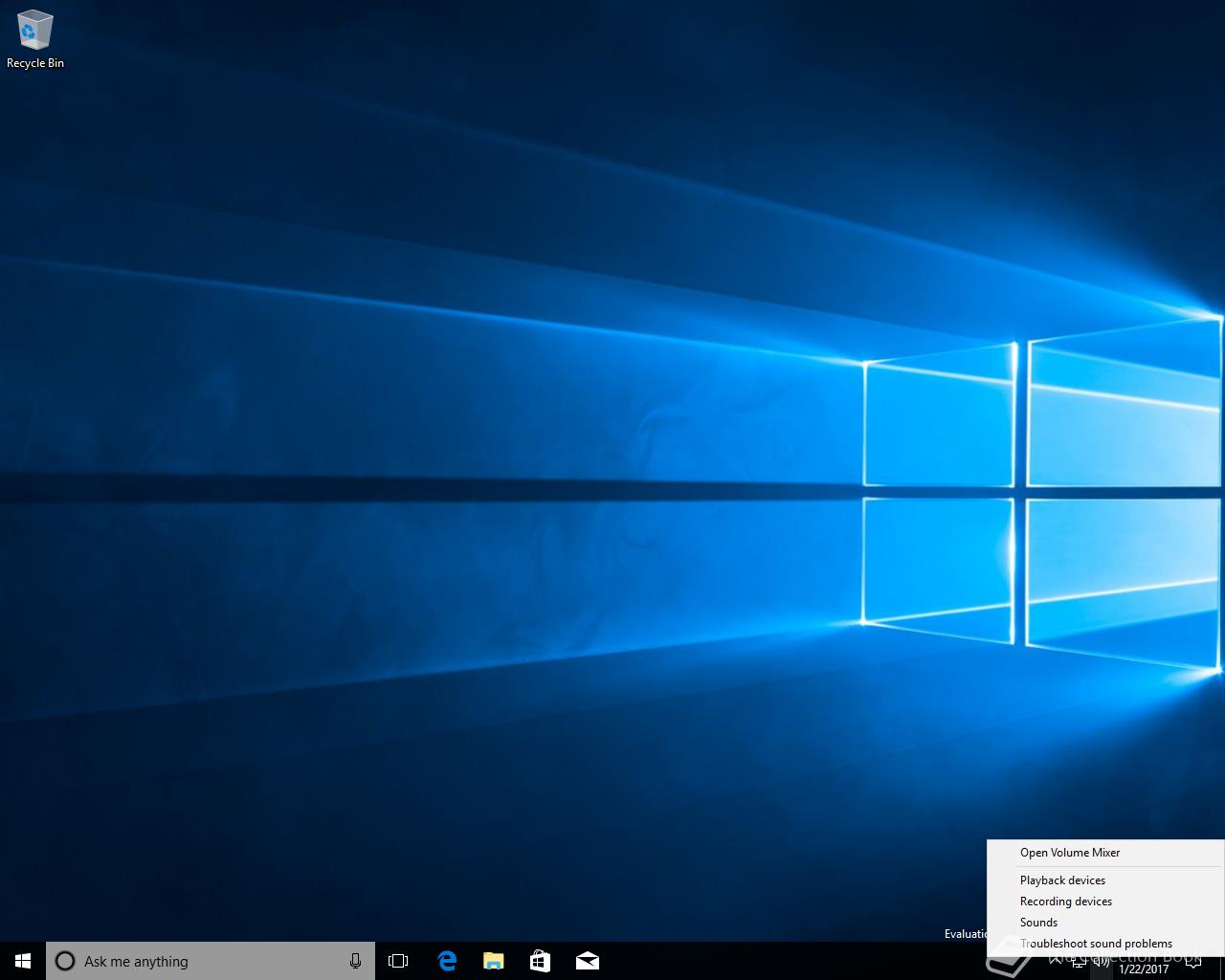Screen dimensions: 1225x980
Task: Click Sounds in the context menu
Action: [x=1038, y=923]
